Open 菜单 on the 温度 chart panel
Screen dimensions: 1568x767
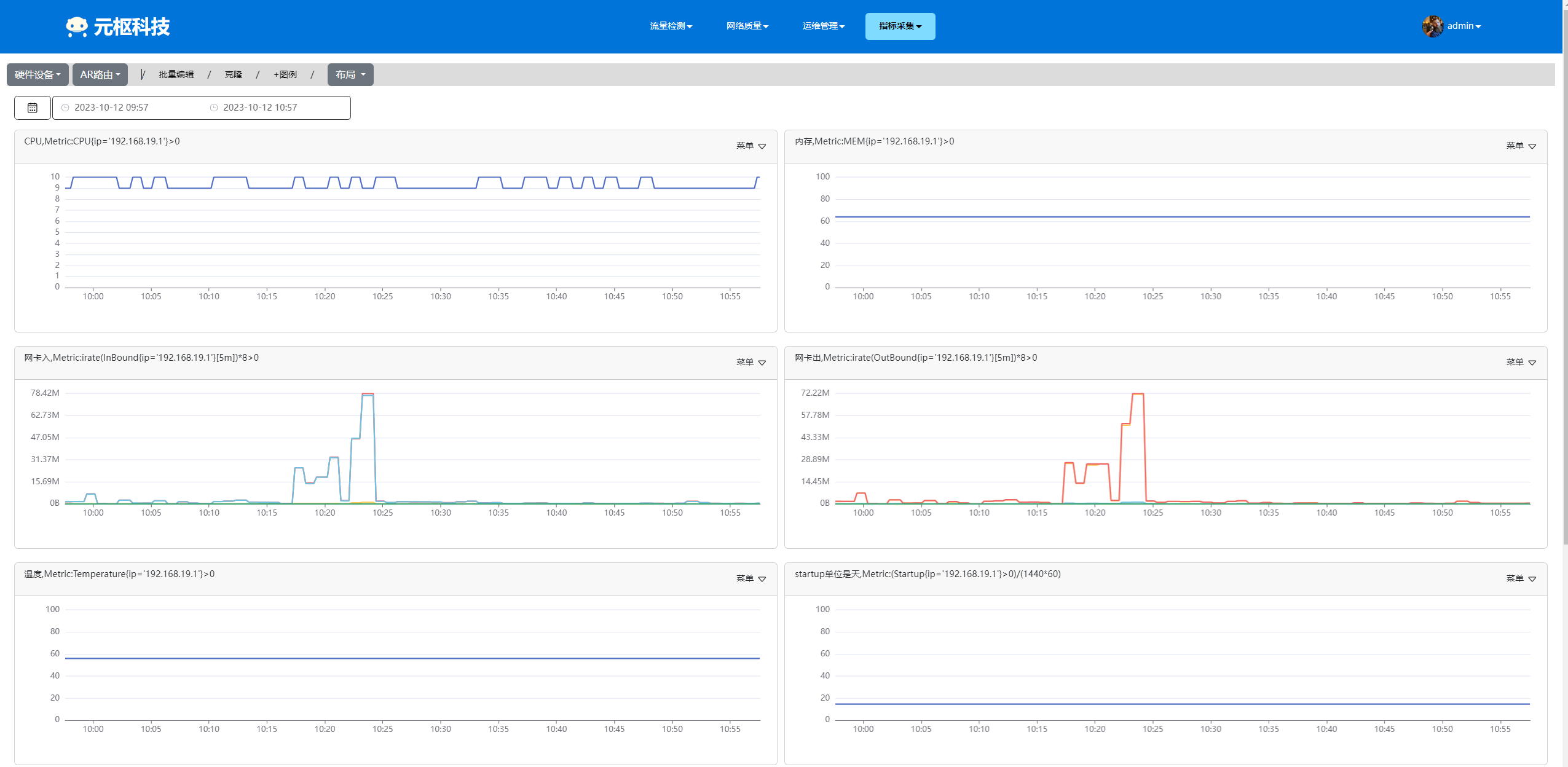coord(751,578)
